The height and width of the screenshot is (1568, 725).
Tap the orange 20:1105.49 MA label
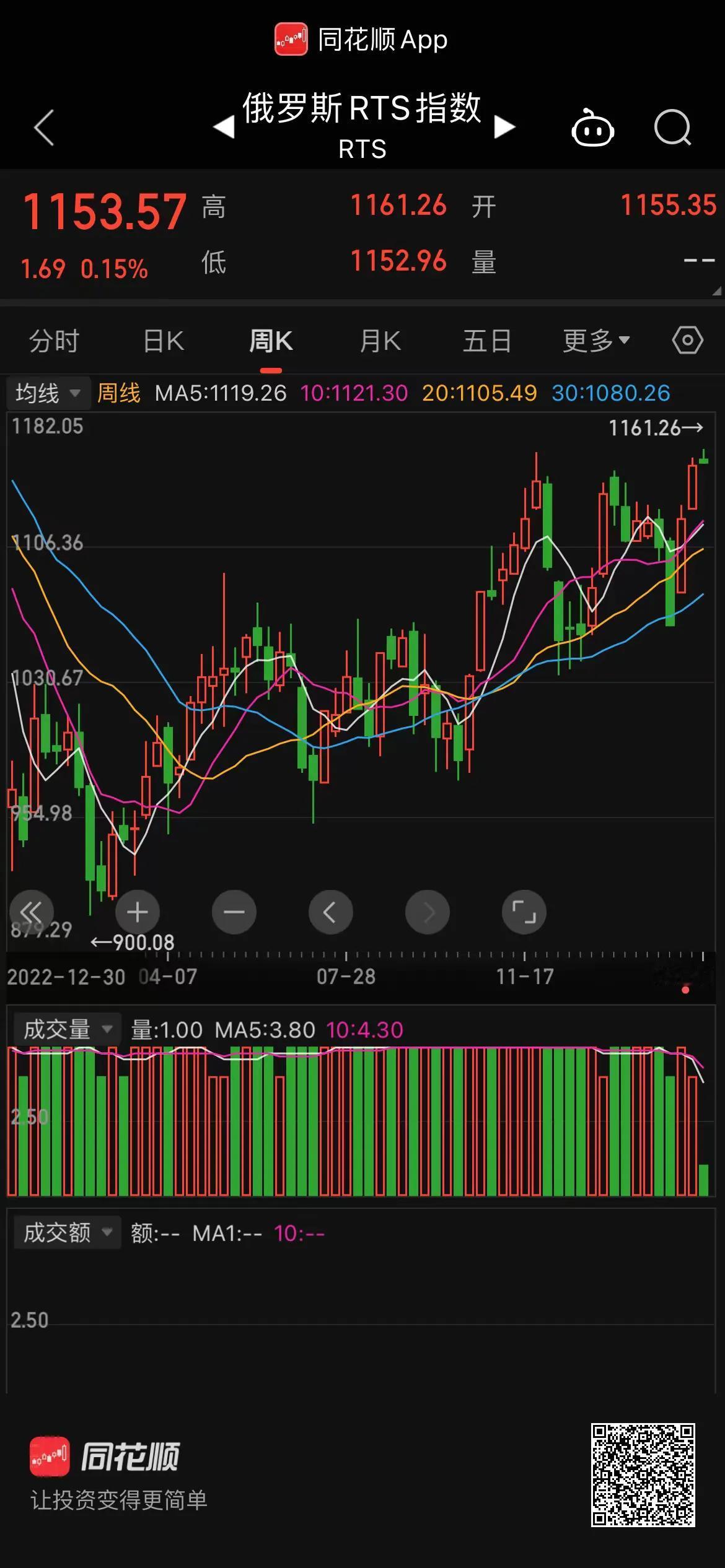[480, 393]
